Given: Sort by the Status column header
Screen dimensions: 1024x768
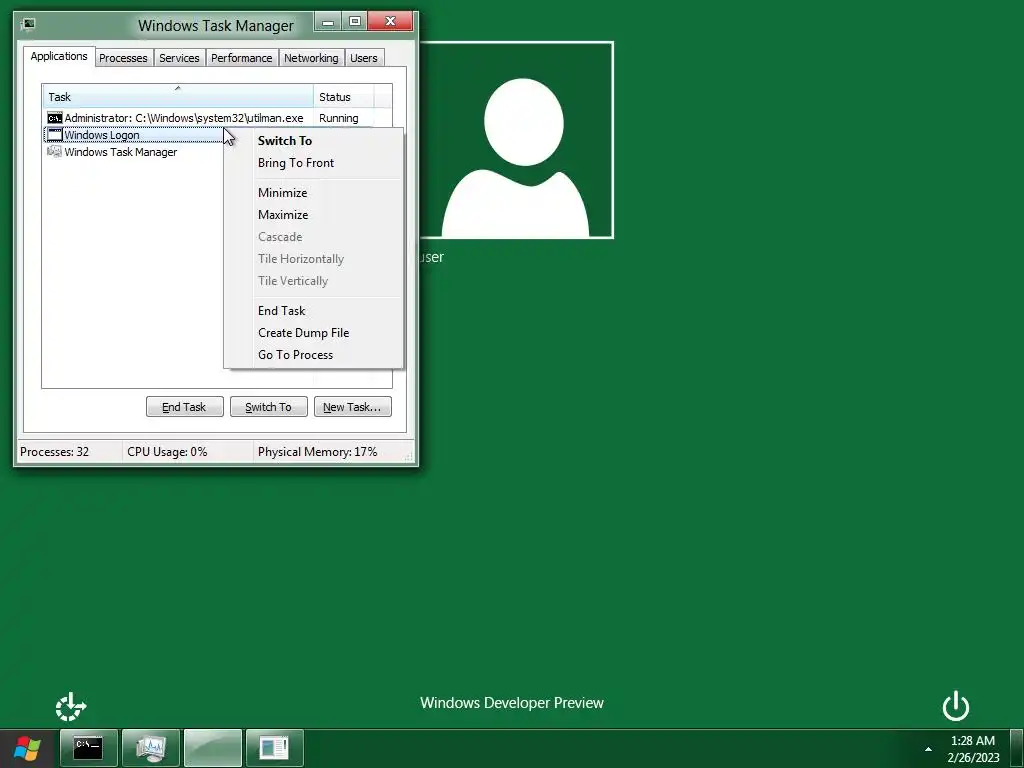Looking at the screenshot, I should [344, 97].
